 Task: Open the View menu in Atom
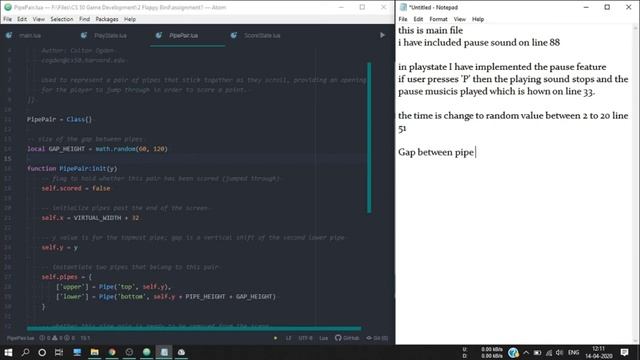pos(39,19)
